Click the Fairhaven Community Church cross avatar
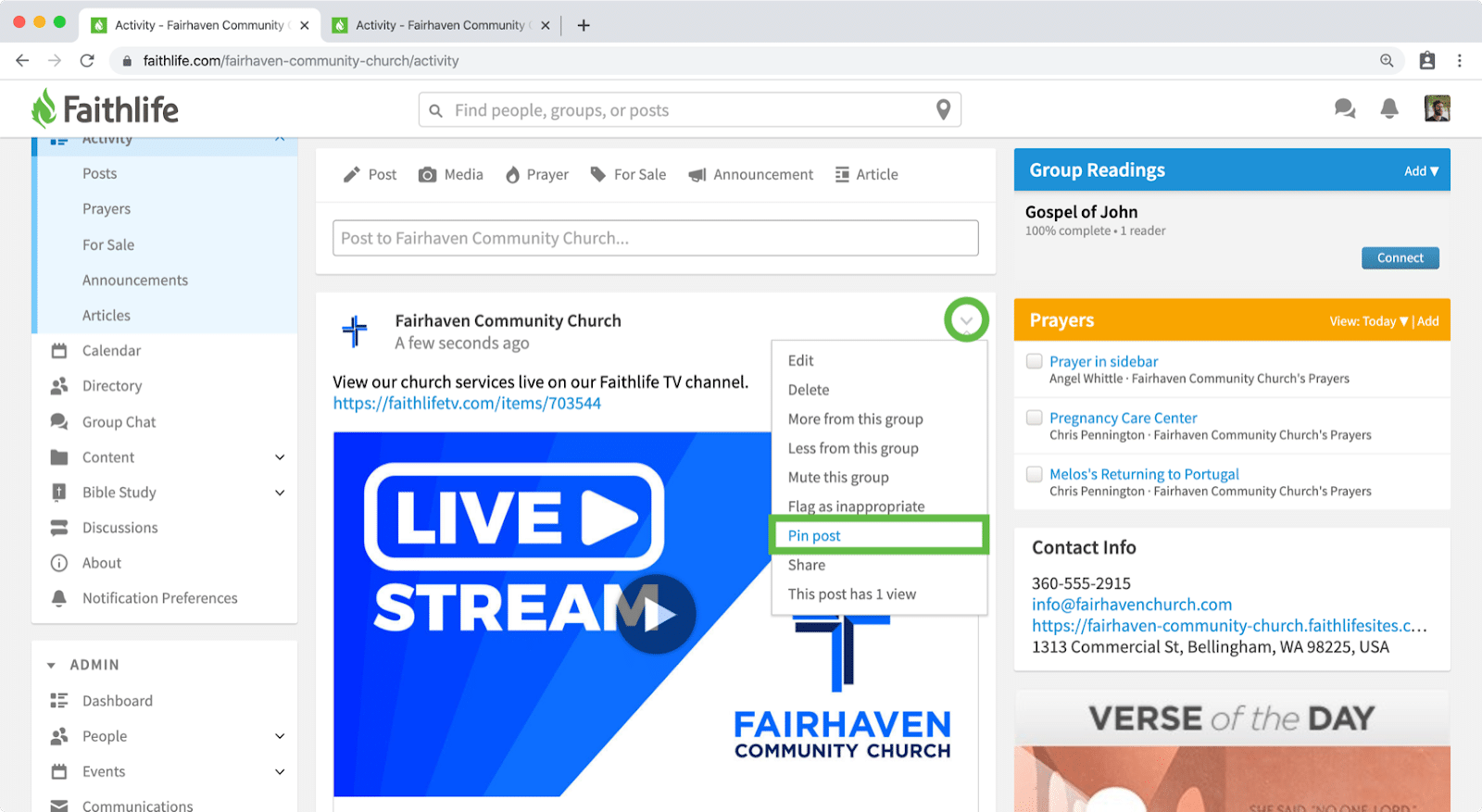This screenshot has width=1482, height=812. (355, 331)
